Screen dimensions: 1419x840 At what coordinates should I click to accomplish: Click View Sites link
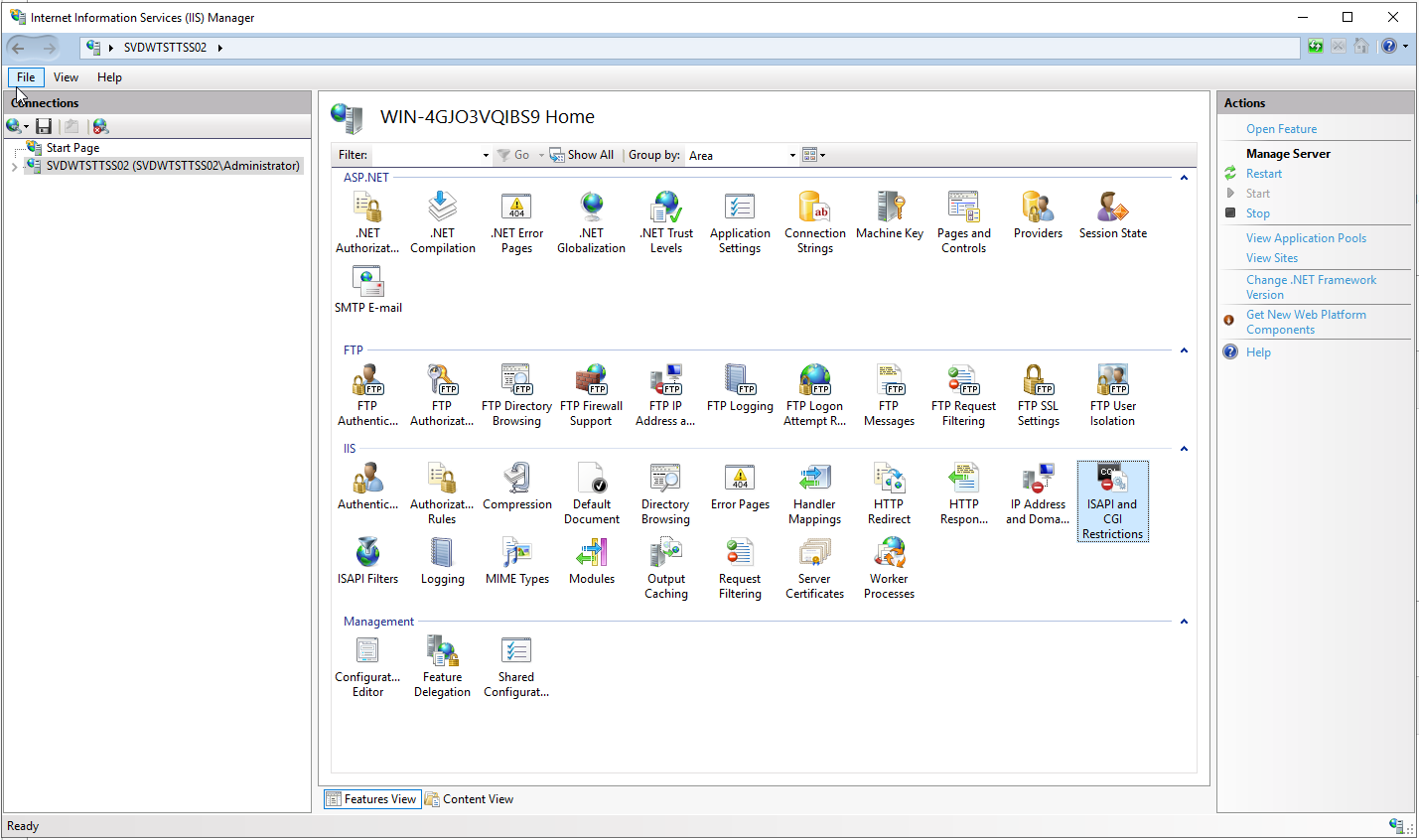tap(1272, 258)
